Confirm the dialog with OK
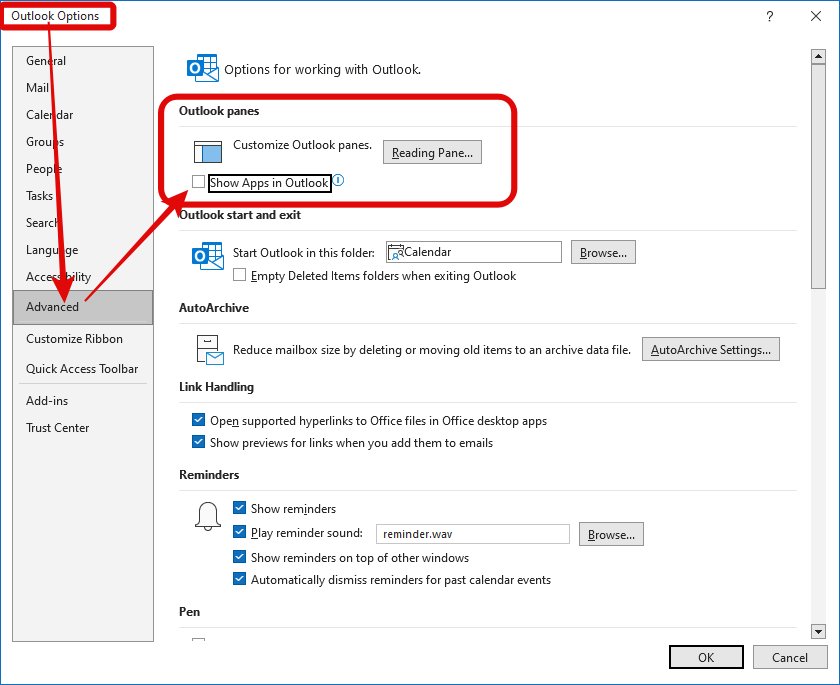The image size is (840, 685). 706,657
